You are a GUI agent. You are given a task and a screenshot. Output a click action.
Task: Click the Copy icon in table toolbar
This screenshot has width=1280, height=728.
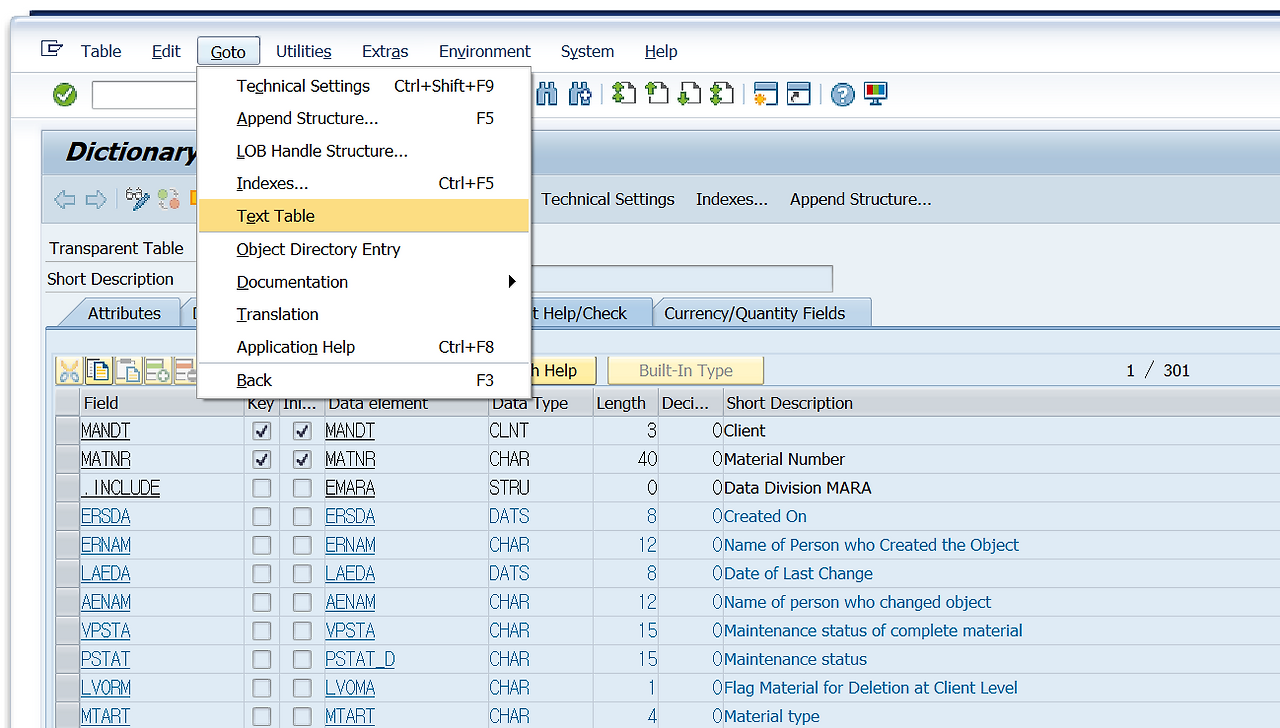click(98, 371)
